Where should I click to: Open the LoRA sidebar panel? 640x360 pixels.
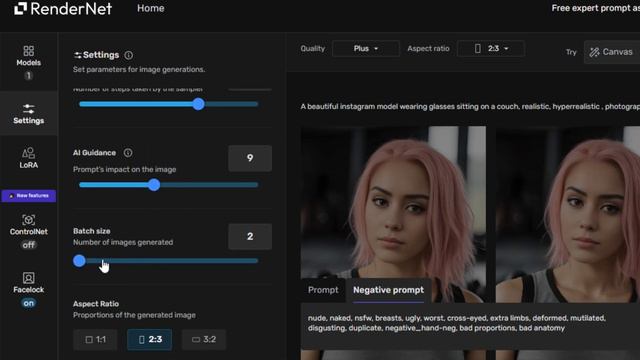(x=29, y=158)
